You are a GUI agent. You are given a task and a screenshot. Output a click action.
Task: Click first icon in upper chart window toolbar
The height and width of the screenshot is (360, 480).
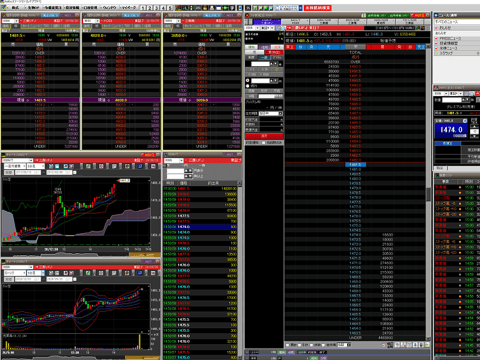coord(51,166)
